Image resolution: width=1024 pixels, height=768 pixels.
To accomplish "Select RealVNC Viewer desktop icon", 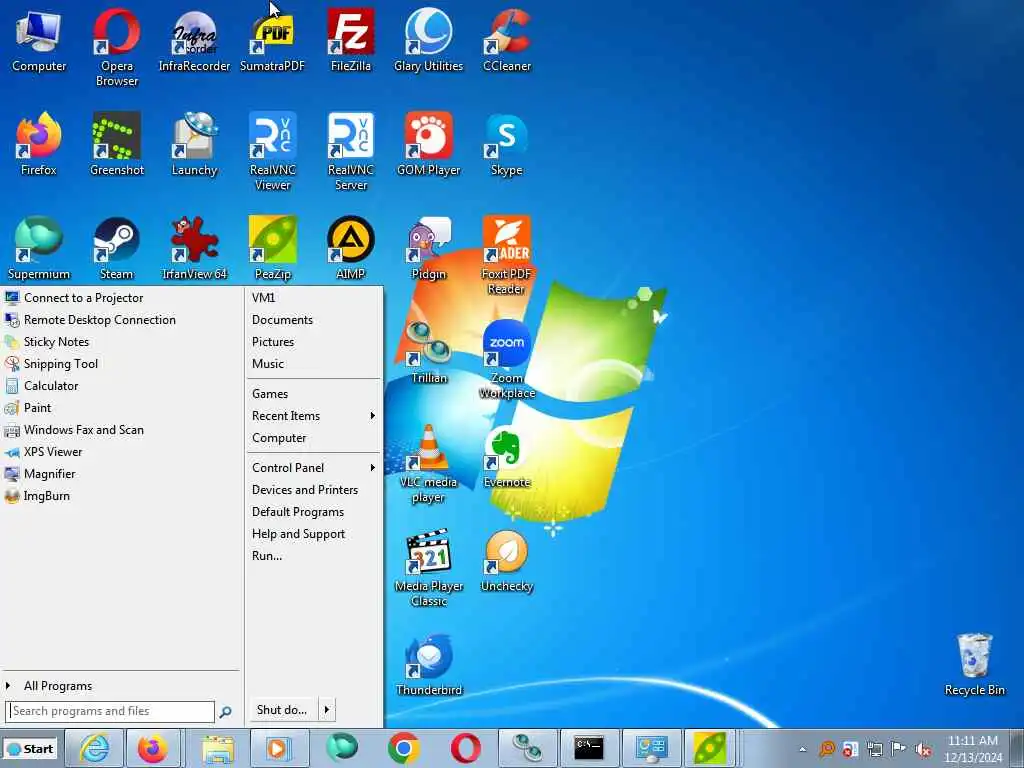I will tap(272, 150).
